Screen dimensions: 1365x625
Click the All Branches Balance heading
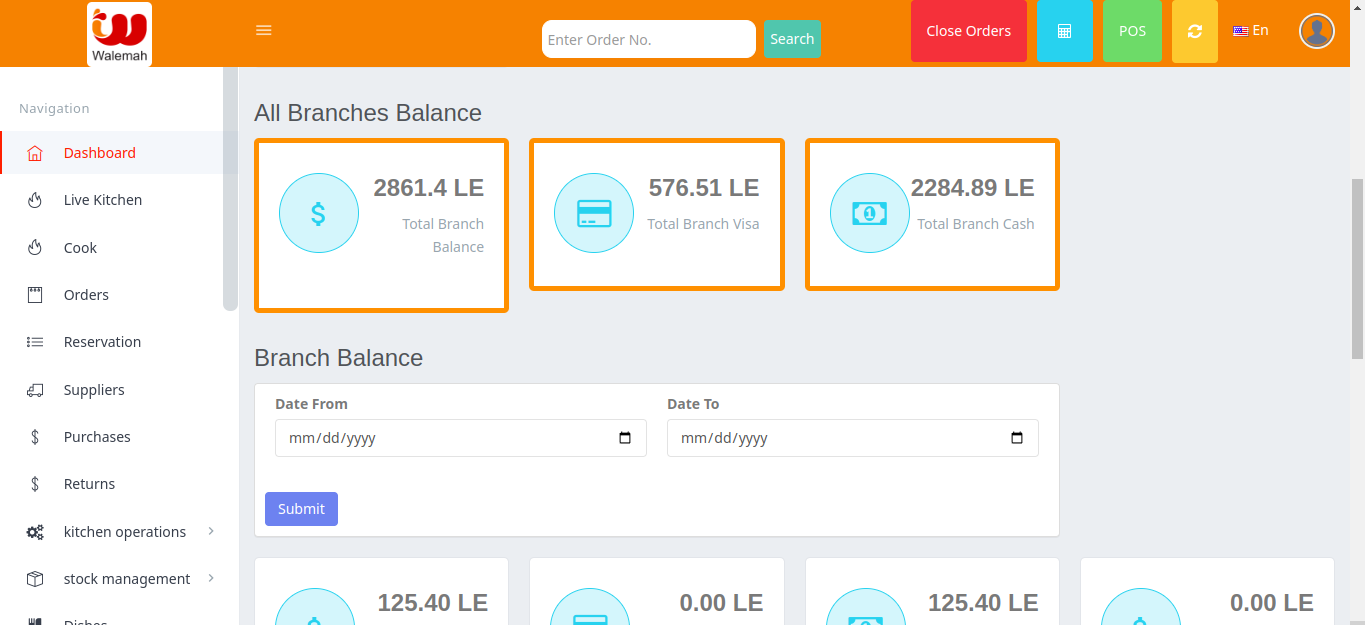pyautogui.click(x=368, y=113)
